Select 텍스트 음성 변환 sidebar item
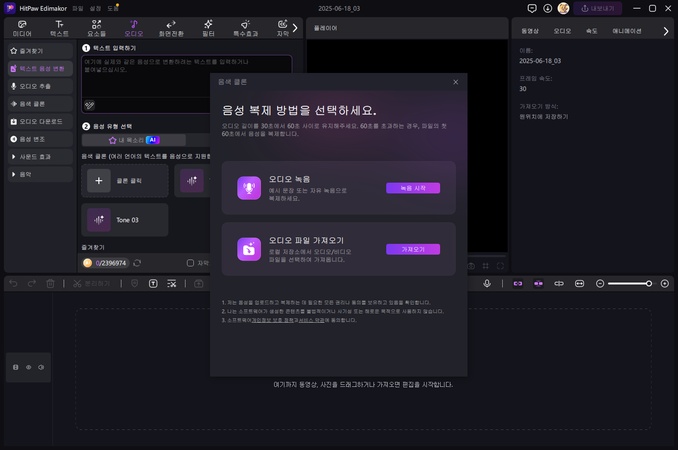This screenshot has width=678, height=450. point(40,69)
